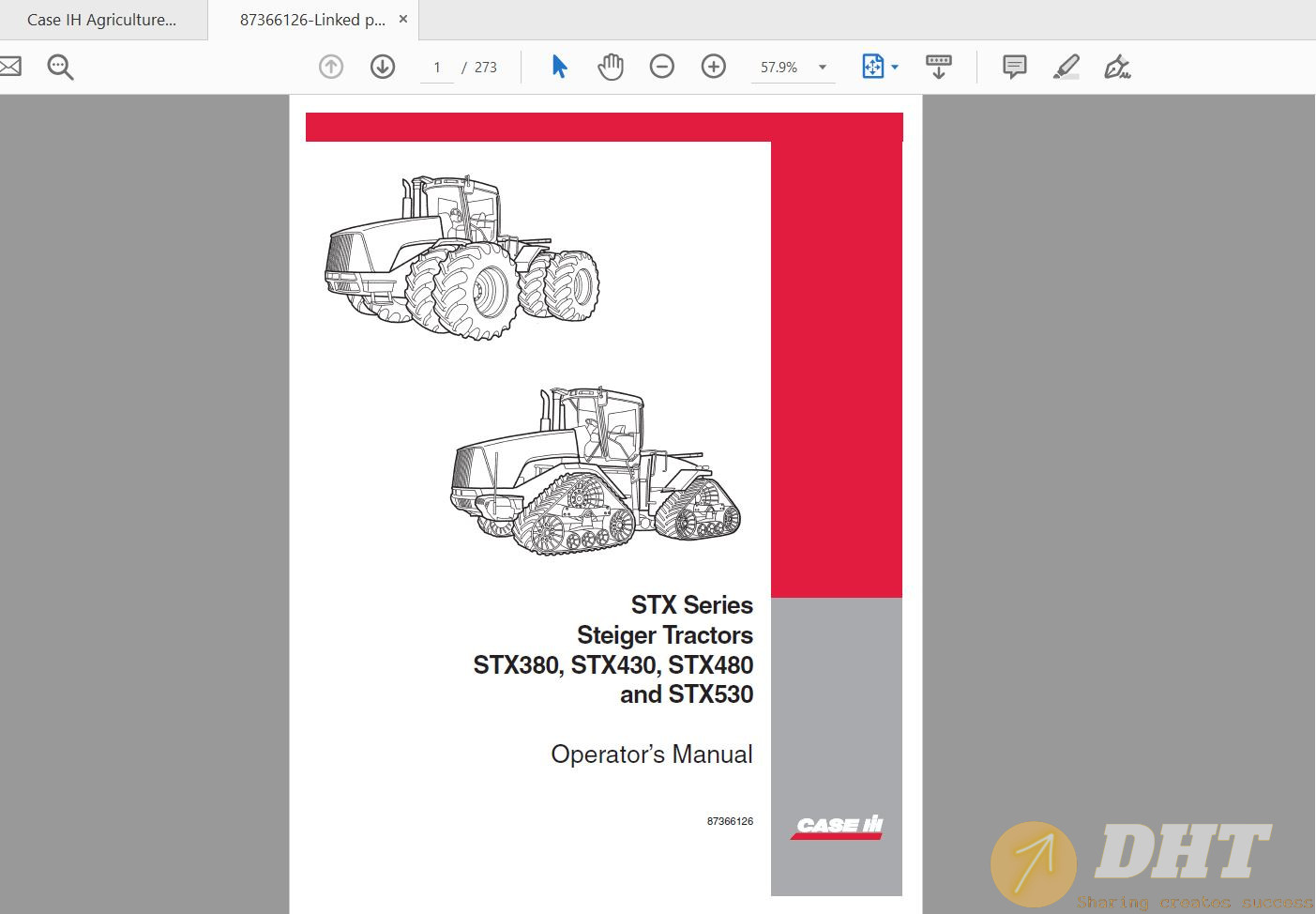The image size is (1316, 914).
Task: Click the email envelope icon
Action: (x=9, y=67)
